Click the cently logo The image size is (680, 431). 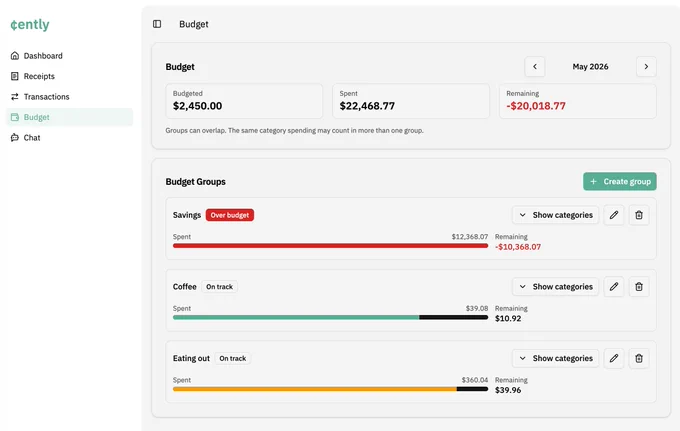(30, 25)
